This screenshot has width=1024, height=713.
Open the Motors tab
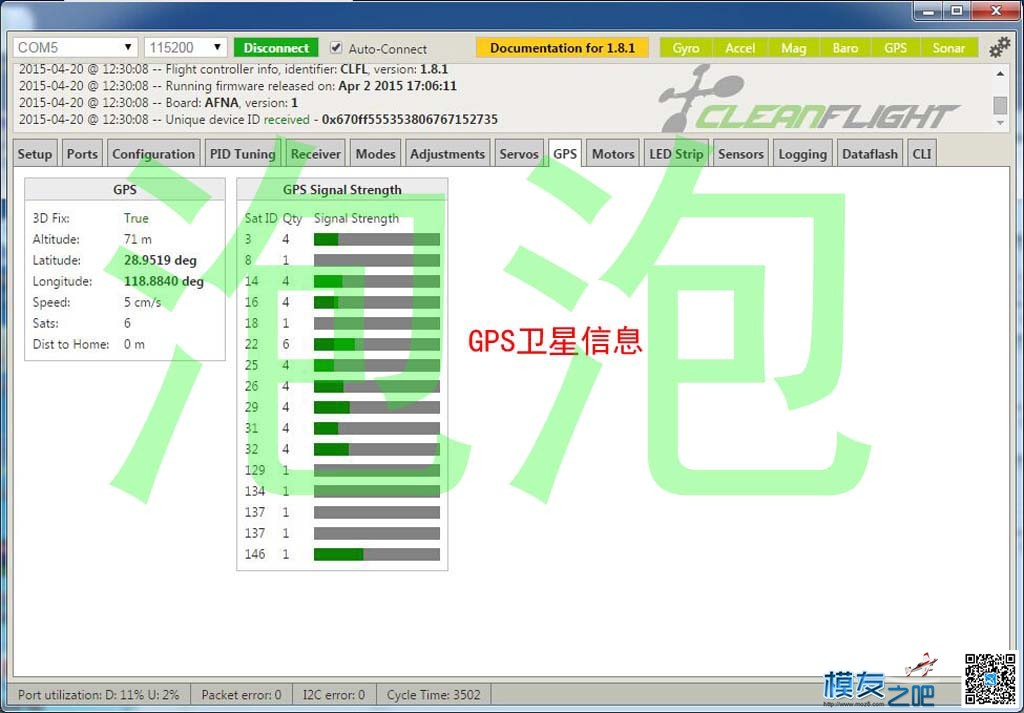tap(613, 154)
